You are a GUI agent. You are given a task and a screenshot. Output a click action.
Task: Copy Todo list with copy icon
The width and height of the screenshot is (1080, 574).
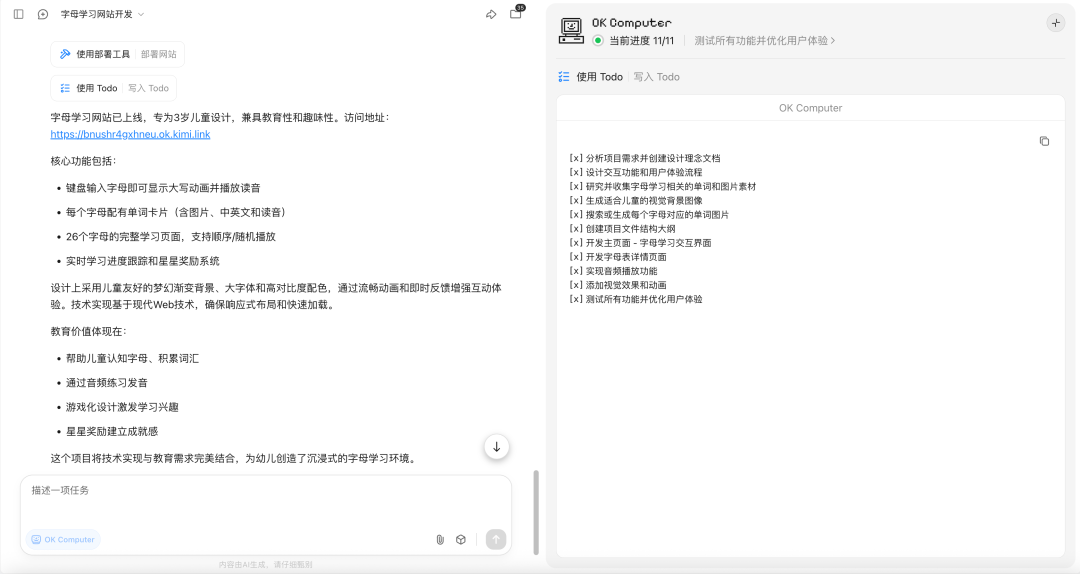(x=1044, y=141)
